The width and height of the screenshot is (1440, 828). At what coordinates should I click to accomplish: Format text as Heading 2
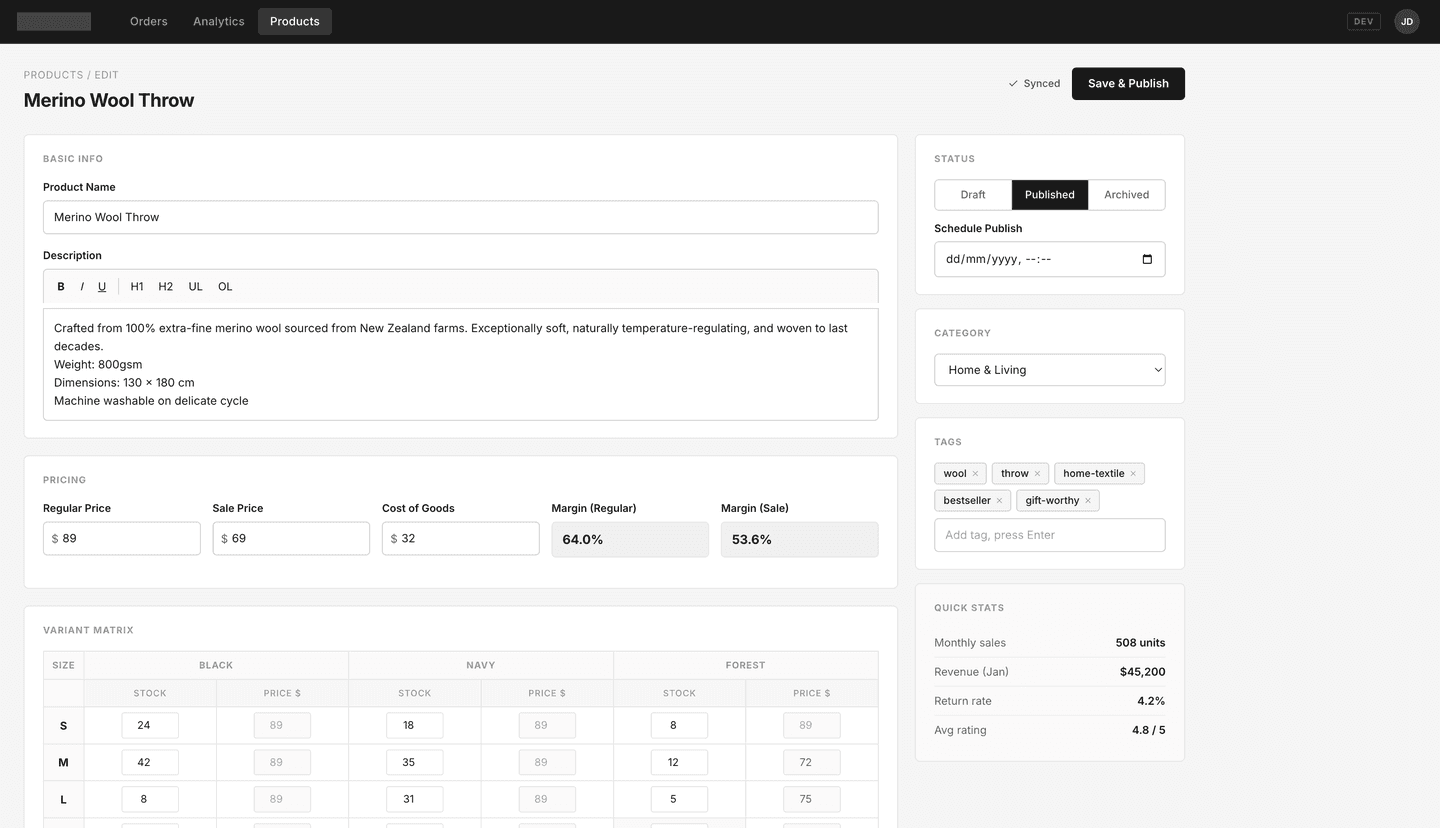(165, 286)
